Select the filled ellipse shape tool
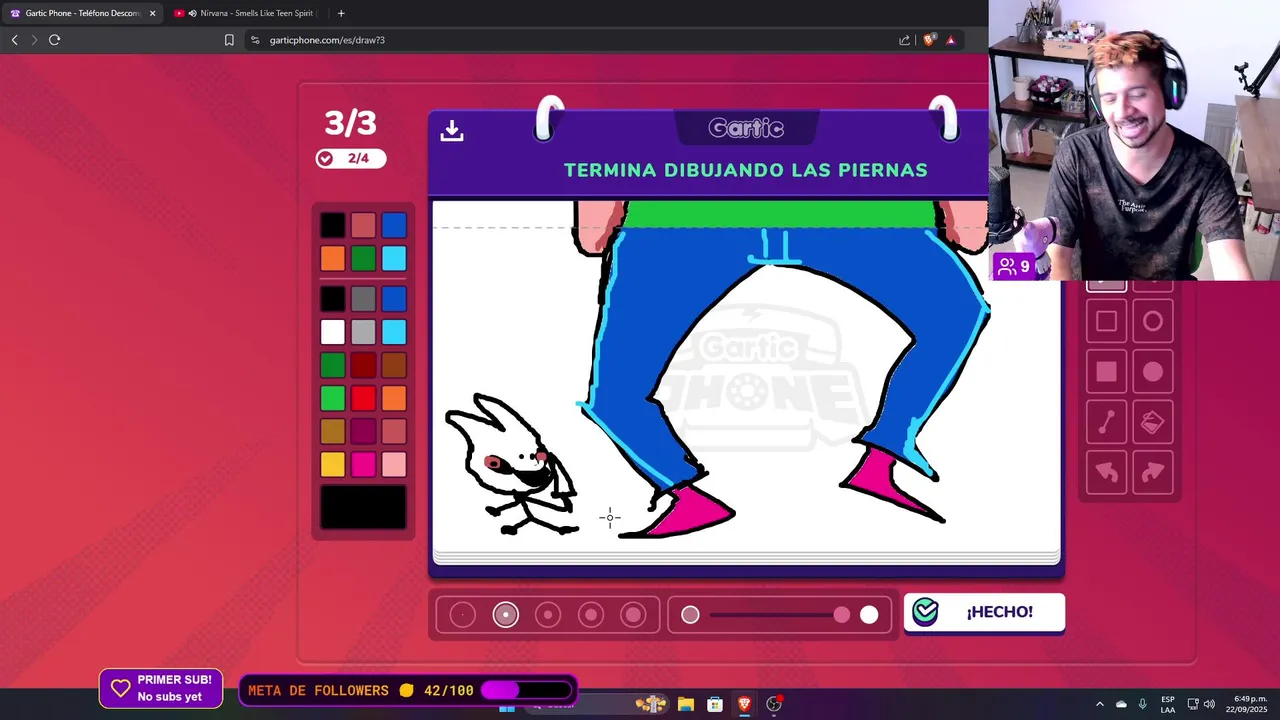 (1153, 372)
